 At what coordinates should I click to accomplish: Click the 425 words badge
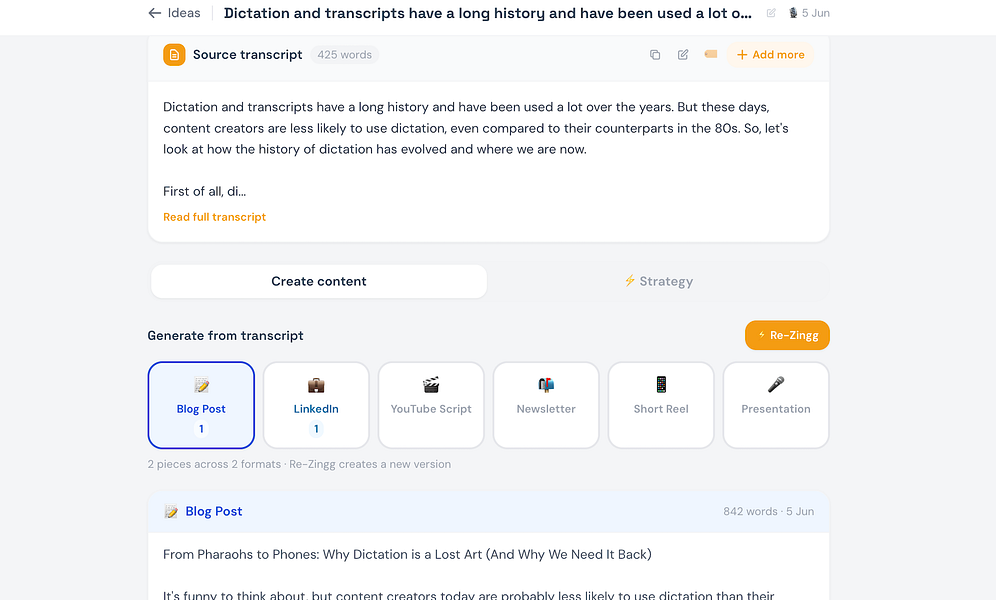coord(344,55)
